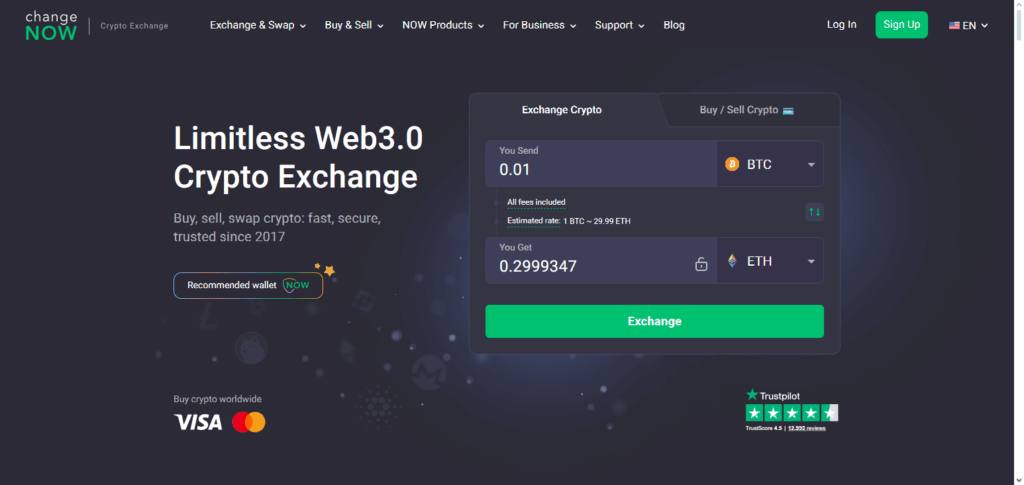The height and width of the screenshot is (485, 1024).
Task: Click the Ethereum coin icon
Action: click(x=732, y=261)
